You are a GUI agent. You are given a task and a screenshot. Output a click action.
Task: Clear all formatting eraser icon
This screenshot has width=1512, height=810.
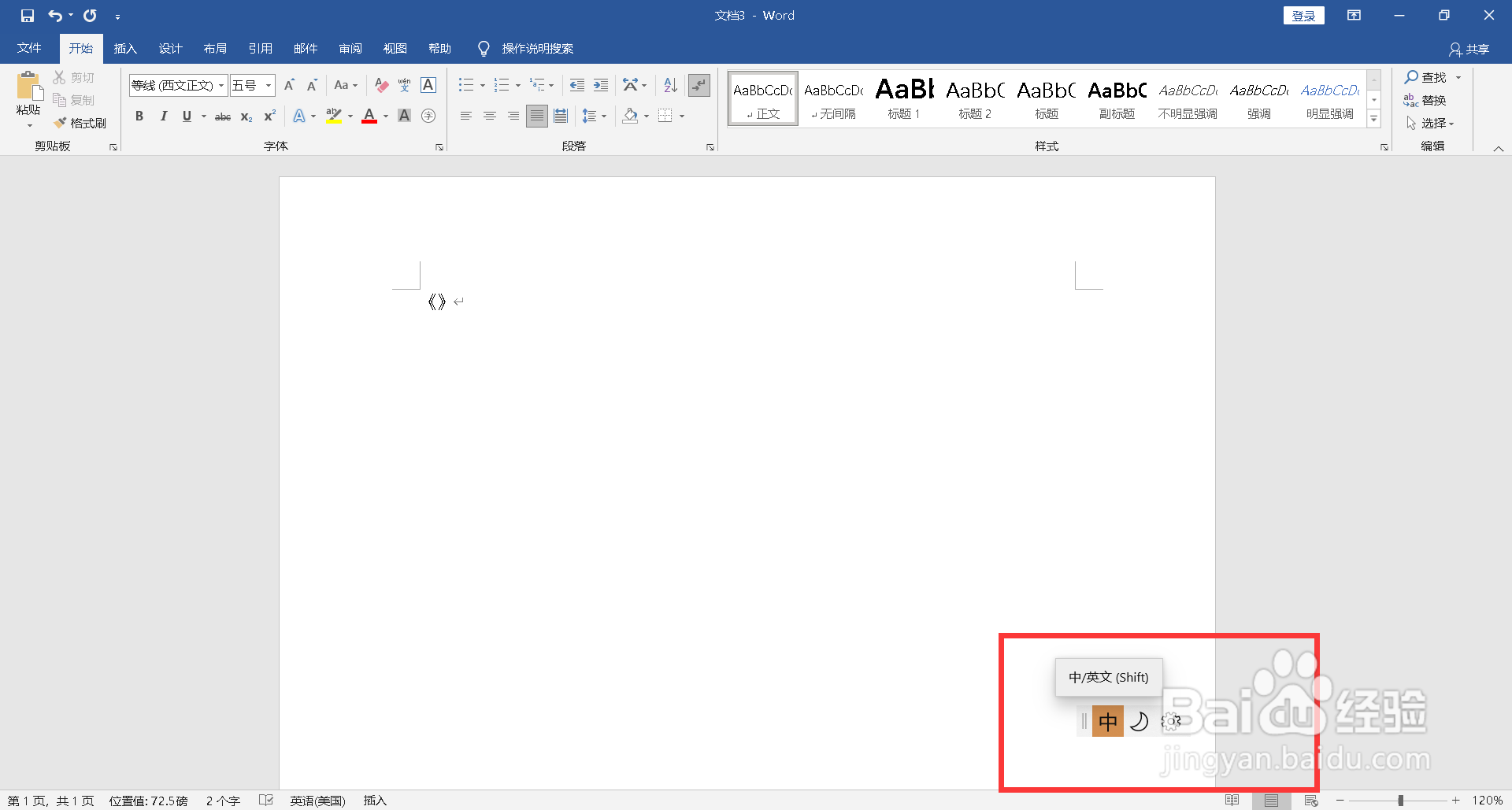(381, 85)
